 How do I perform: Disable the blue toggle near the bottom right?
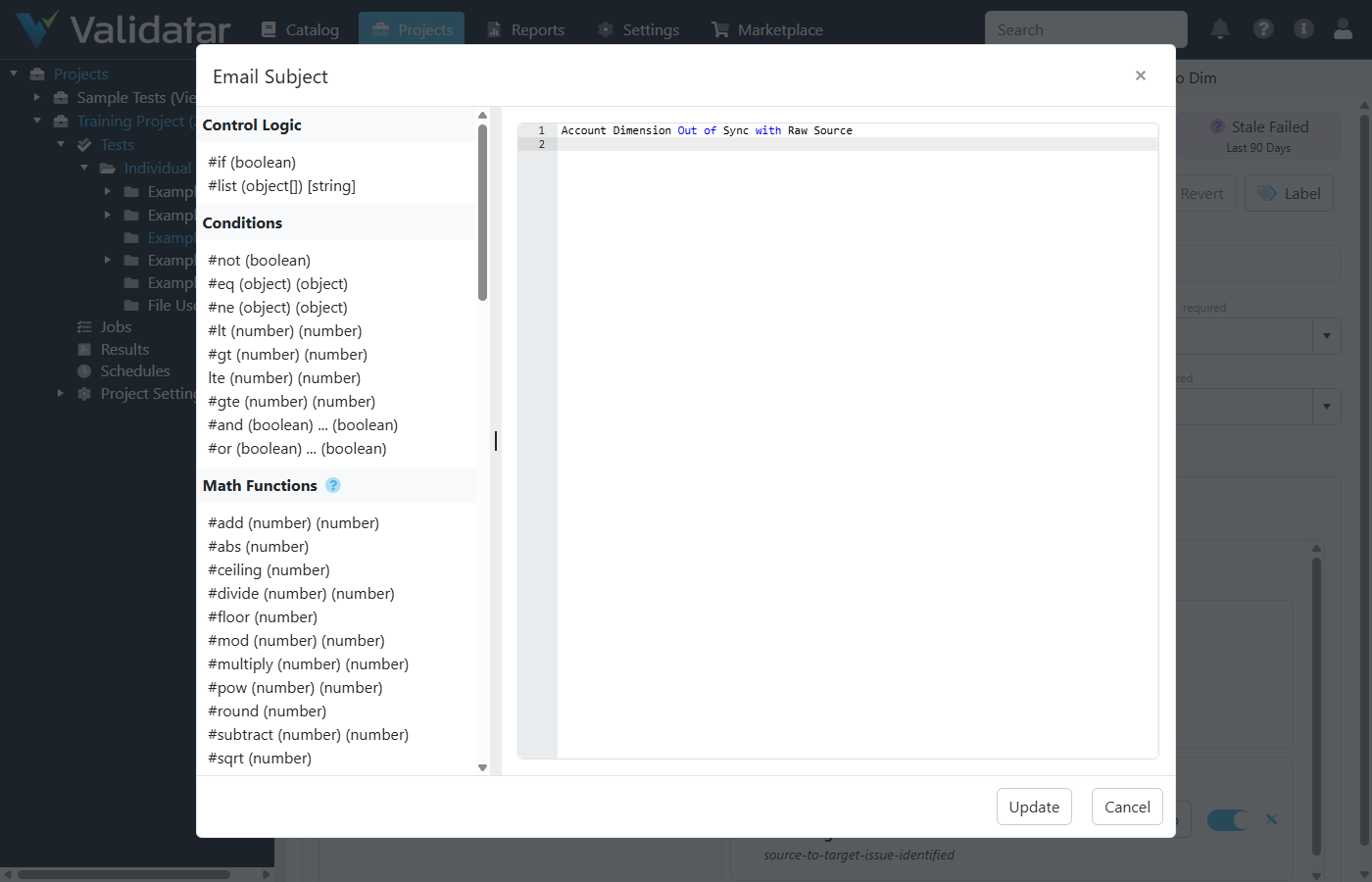point(1226,819)
